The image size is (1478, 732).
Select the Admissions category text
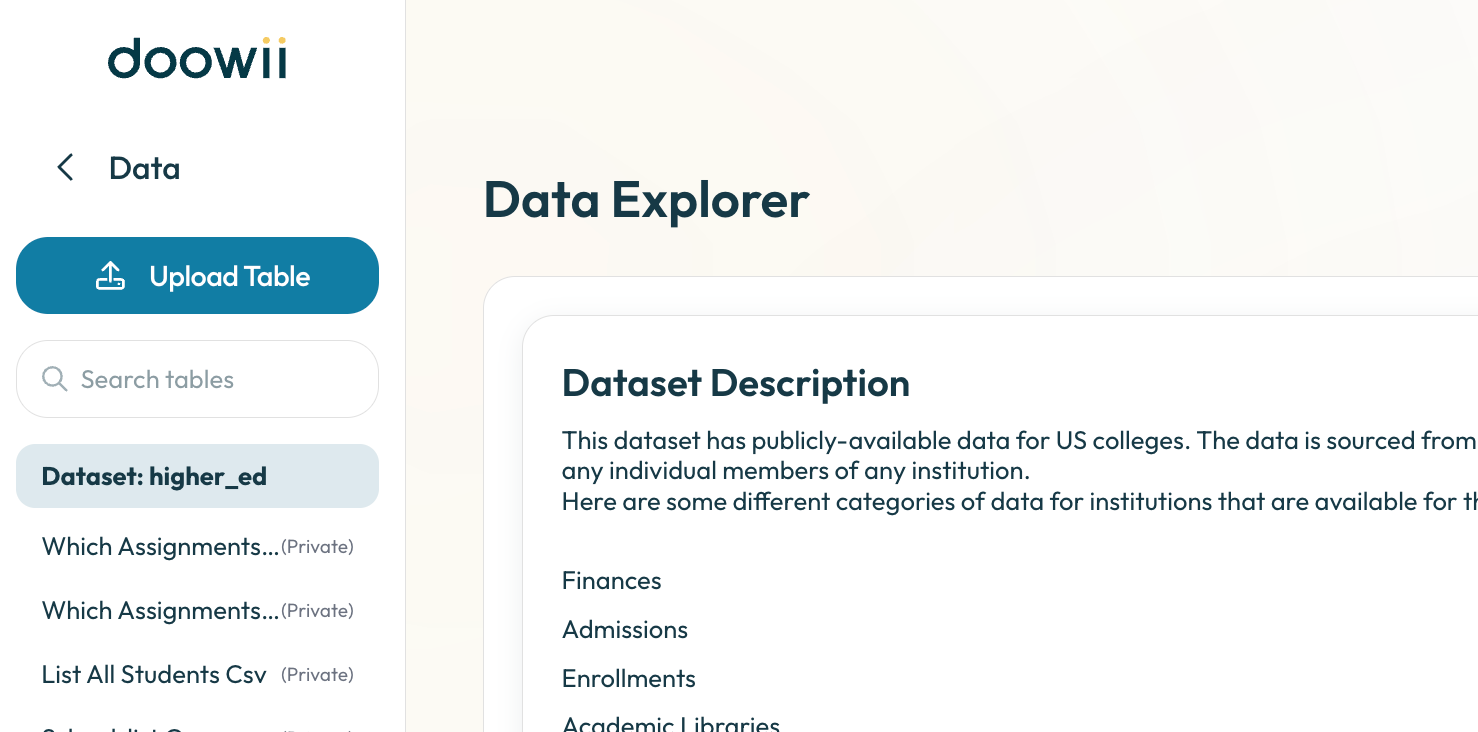tap(625, 630)
